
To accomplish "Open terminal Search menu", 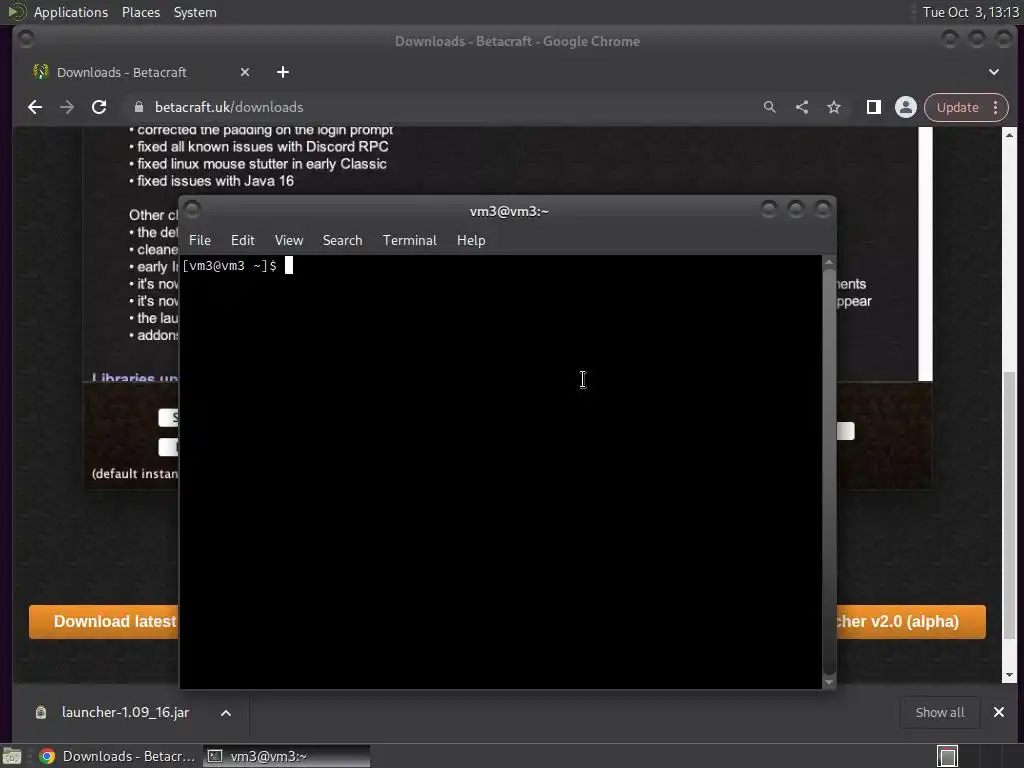I will coord(342,240).
